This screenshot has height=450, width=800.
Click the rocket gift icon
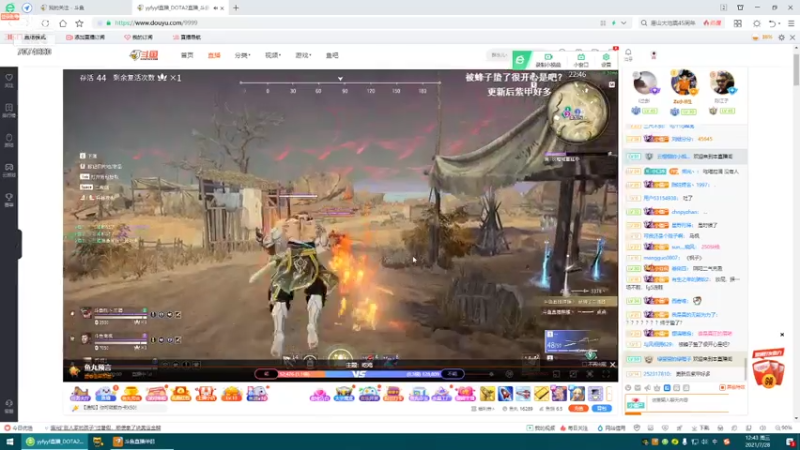coord(505,393)
